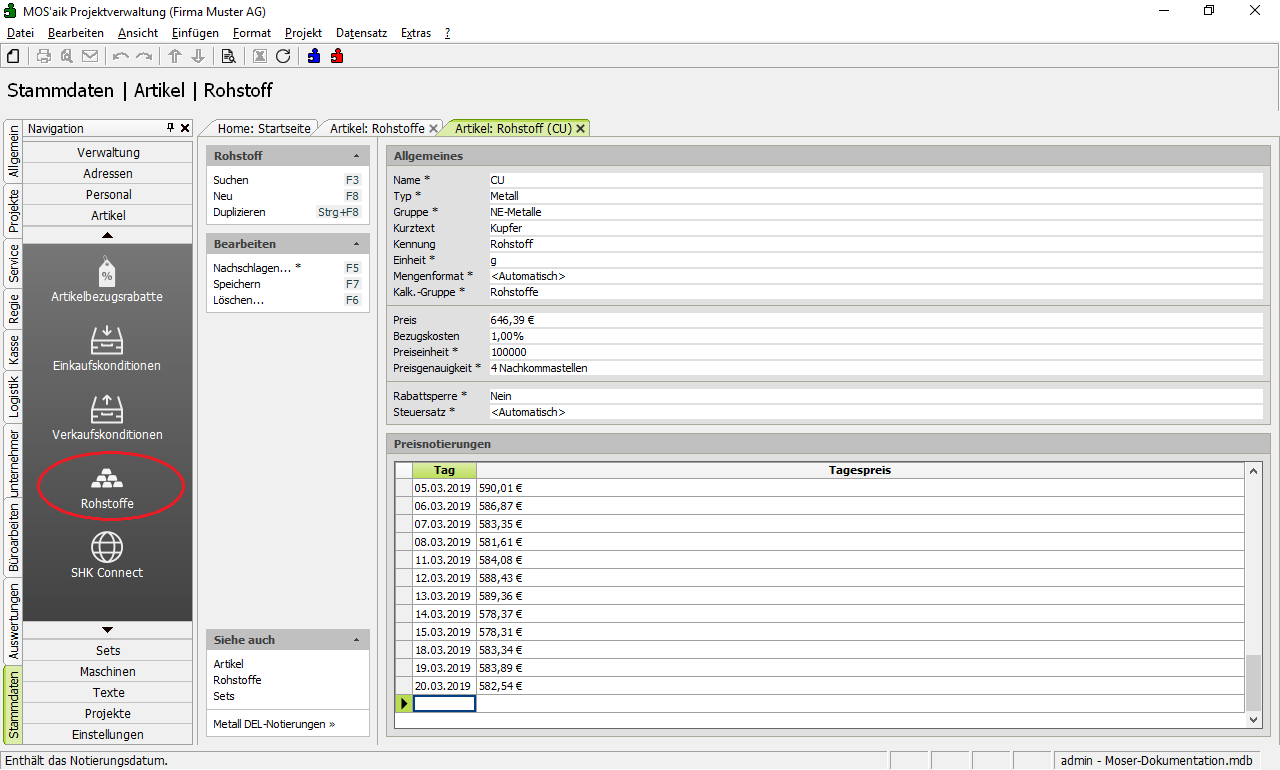The height and width of the screenshot is (770, 1280).
Task: Click the print preview toolbar icon
Action: pyautogui.click(x=67, y=56)
